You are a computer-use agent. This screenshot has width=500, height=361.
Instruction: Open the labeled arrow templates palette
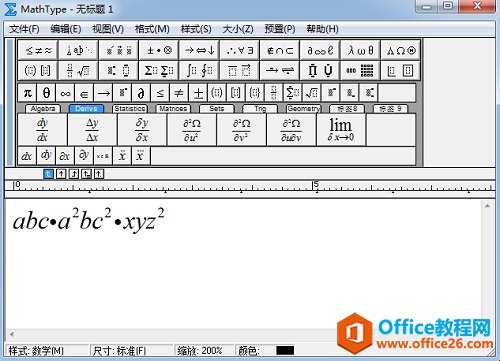point(280,70)
